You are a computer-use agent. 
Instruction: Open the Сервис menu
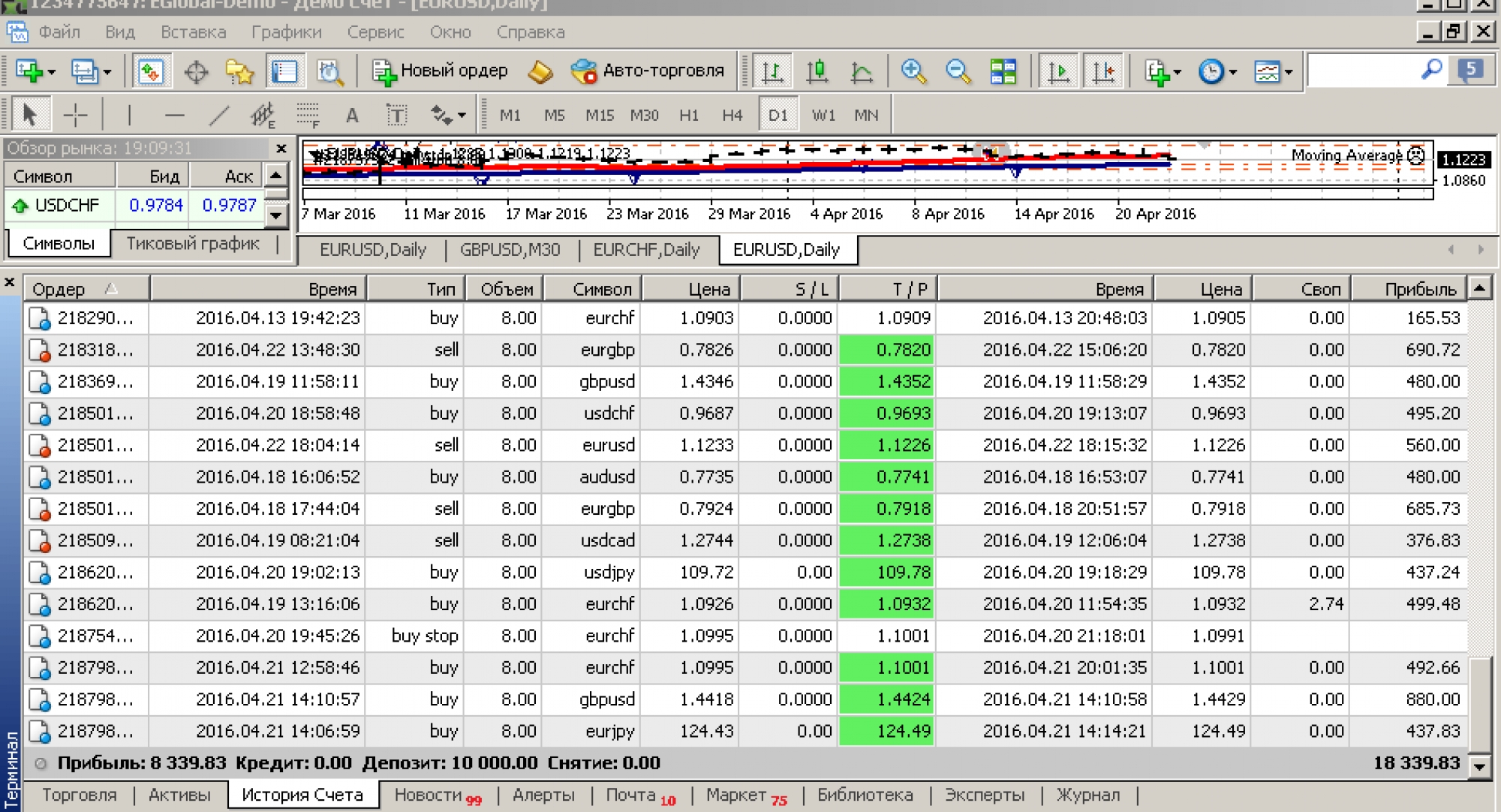click(x=375, y=32)
